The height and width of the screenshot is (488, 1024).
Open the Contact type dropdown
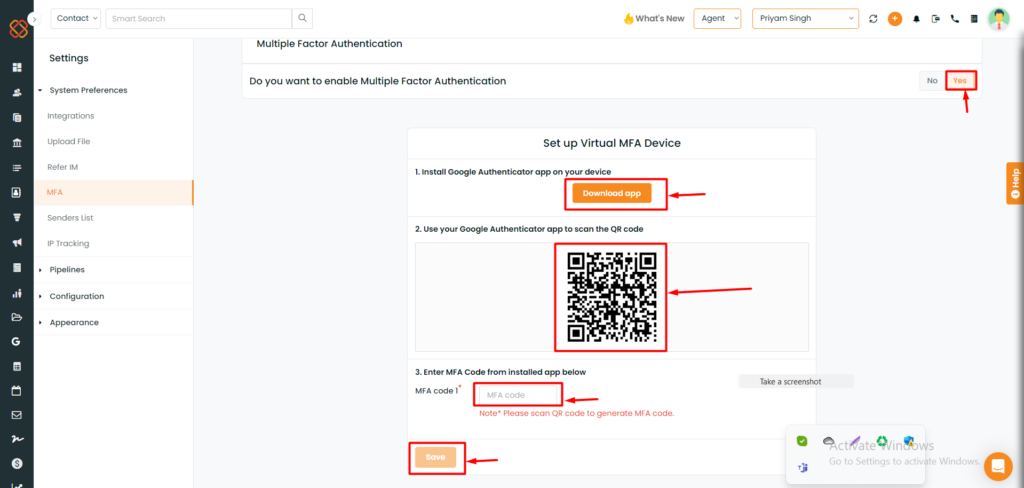[x=76, y=18]
